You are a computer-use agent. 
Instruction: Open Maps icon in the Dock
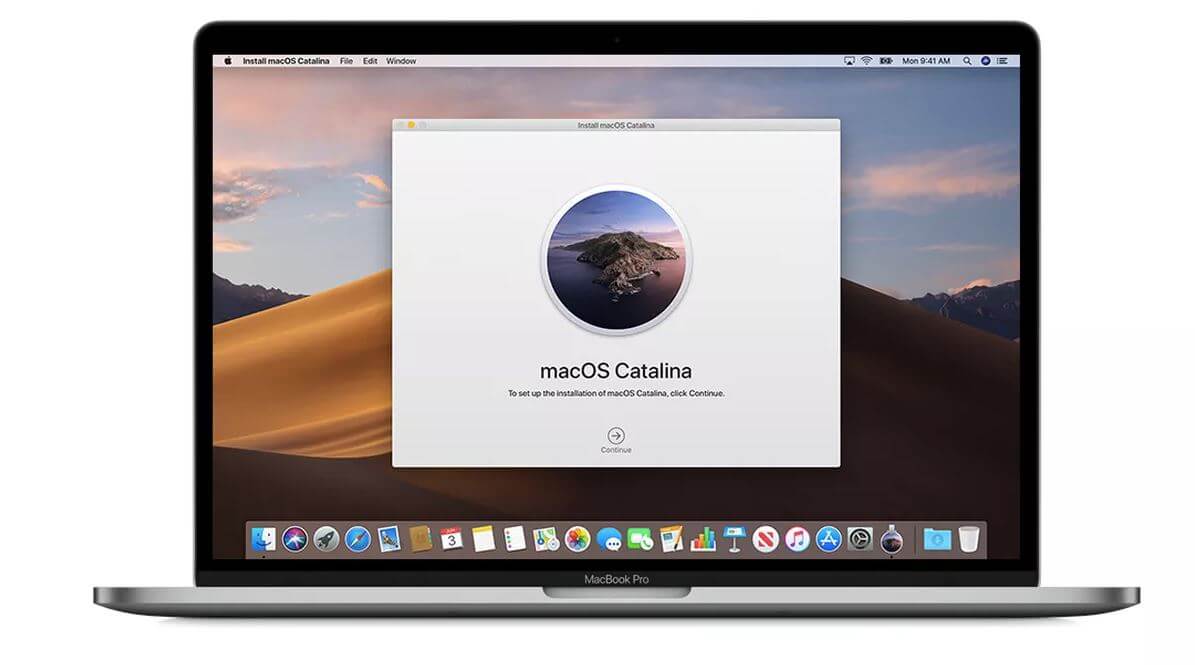coord(546,539)
